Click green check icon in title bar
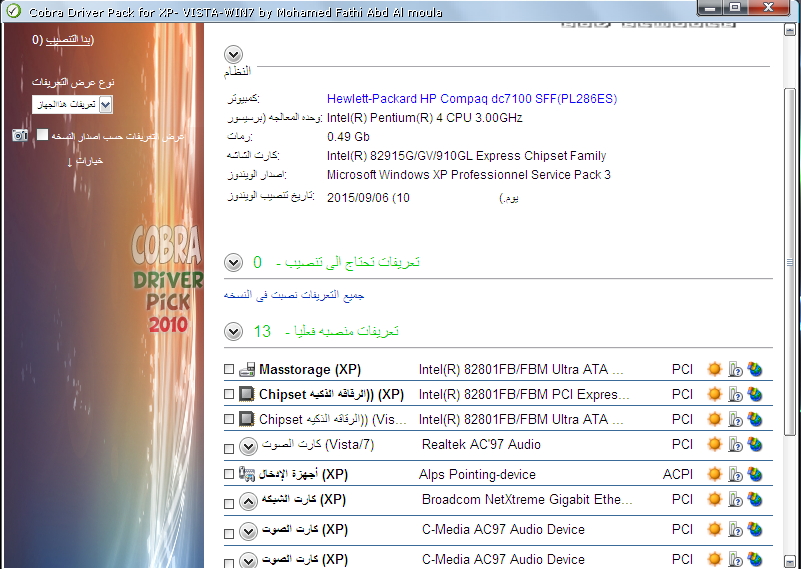The image size is (801, 569). [13, 11]
